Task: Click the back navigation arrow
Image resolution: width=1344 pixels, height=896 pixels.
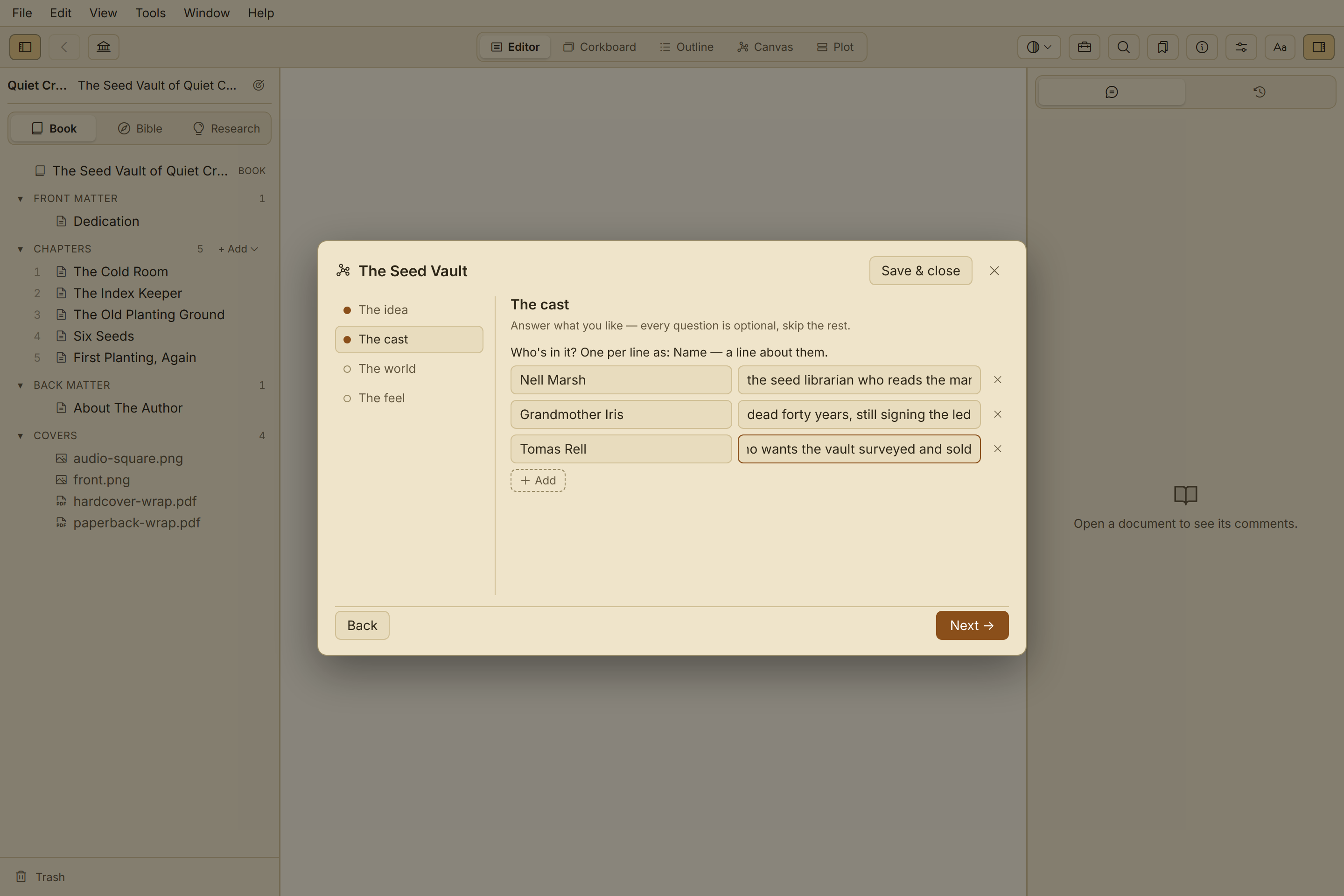Action: [x=64, y=47]
